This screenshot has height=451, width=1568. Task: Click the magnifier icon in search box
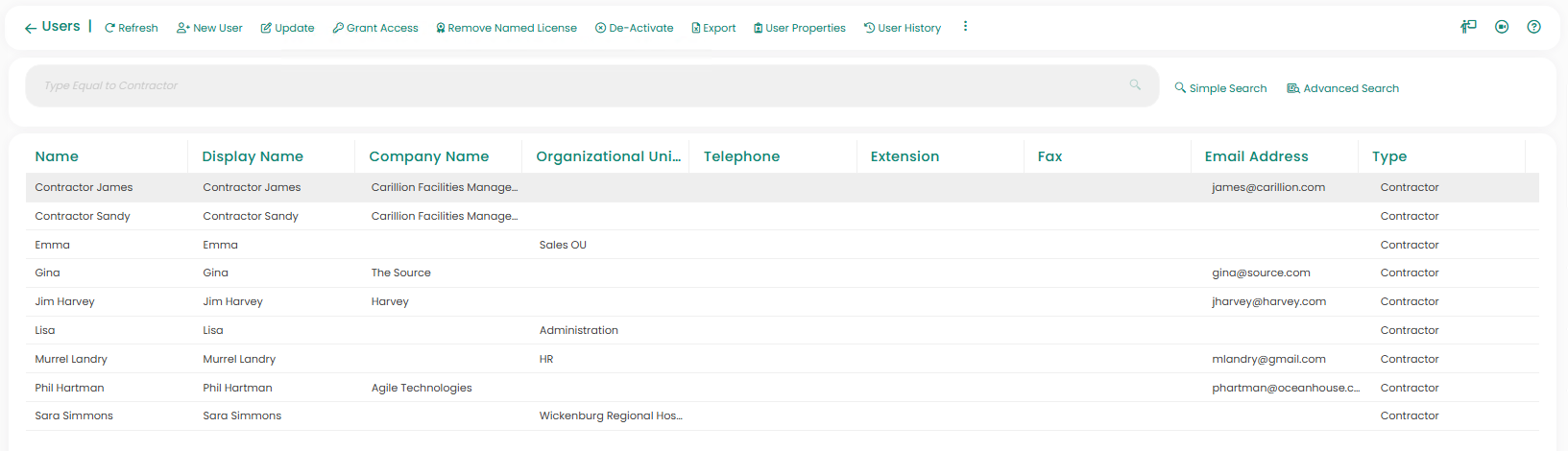coord(1135,85)
